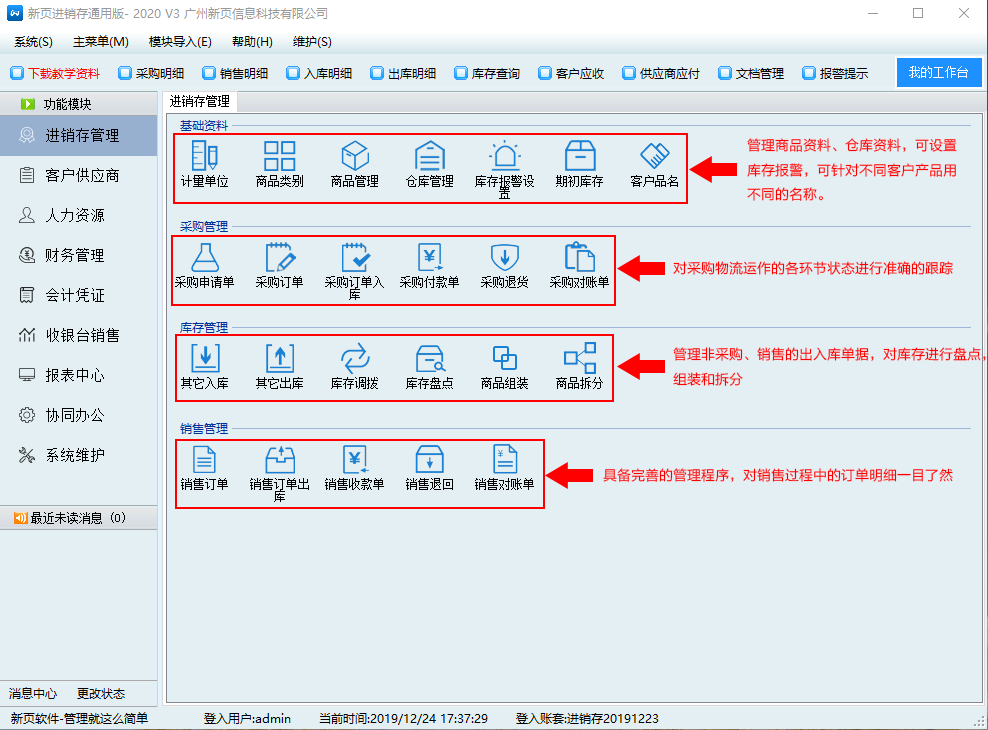This screenshot has height=730, width=988.
Task: Open 采购申请单 purchase request icon
Action: [205, 265]
